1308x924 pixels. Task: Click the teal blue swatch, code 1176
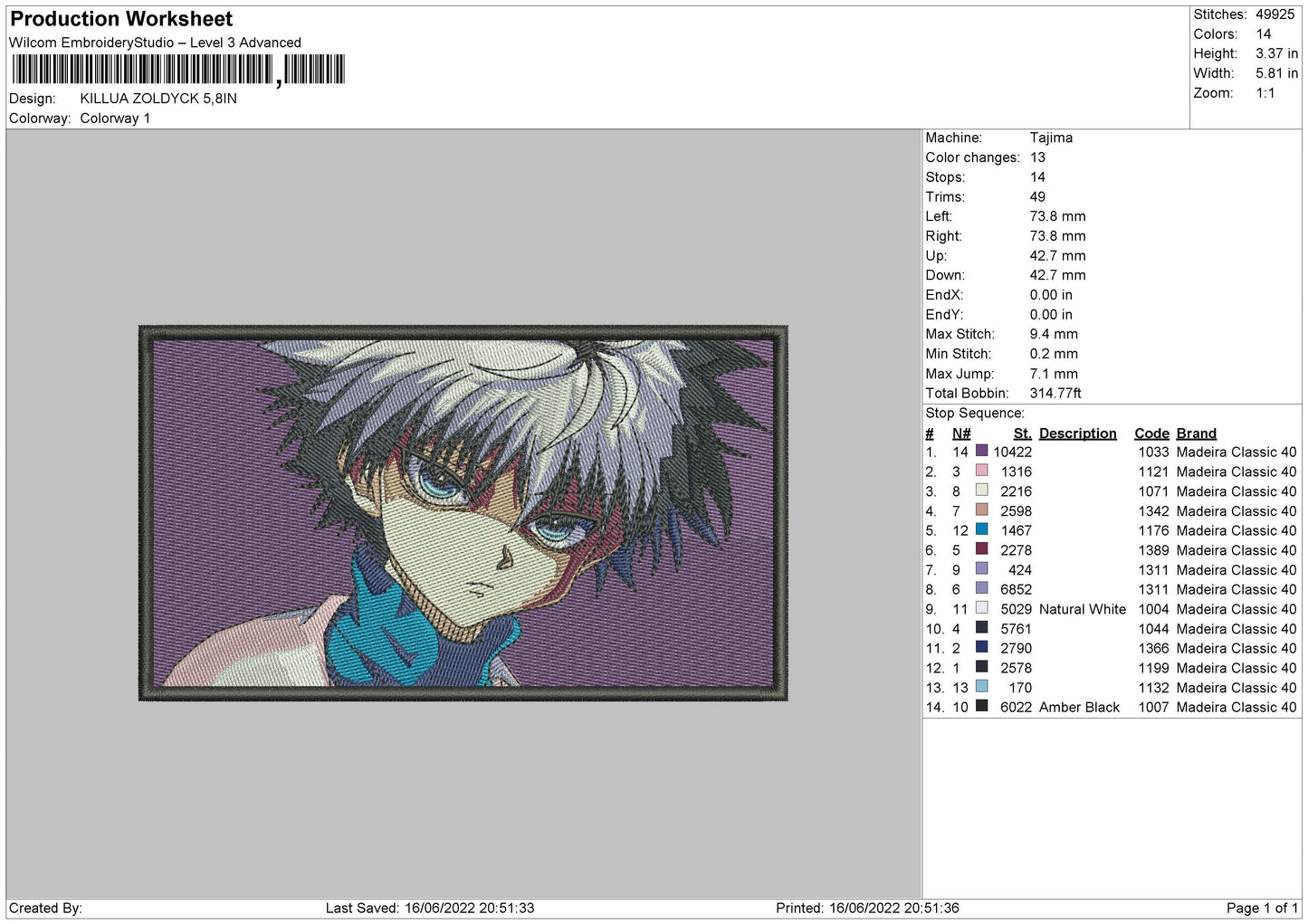click(x=981, y=530)
